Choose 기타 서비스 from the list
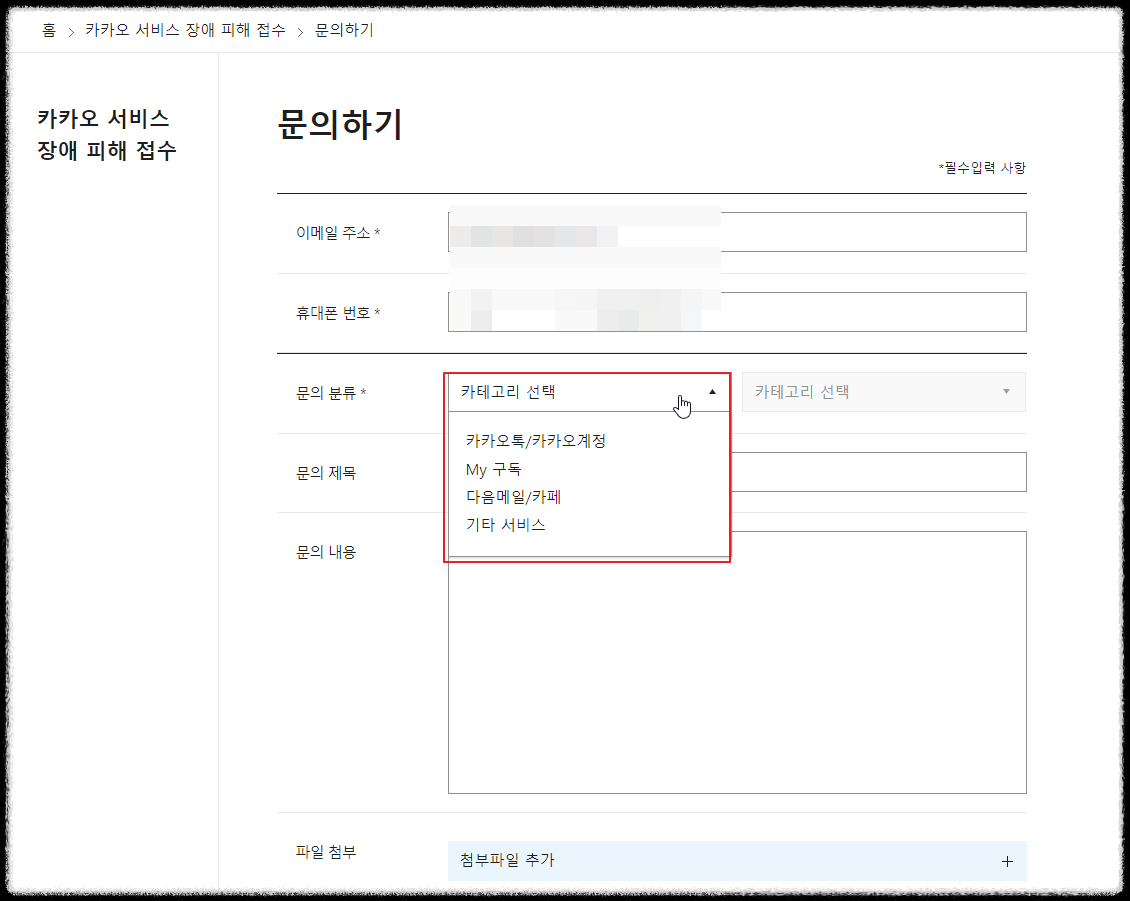 (x=505, y=525)
